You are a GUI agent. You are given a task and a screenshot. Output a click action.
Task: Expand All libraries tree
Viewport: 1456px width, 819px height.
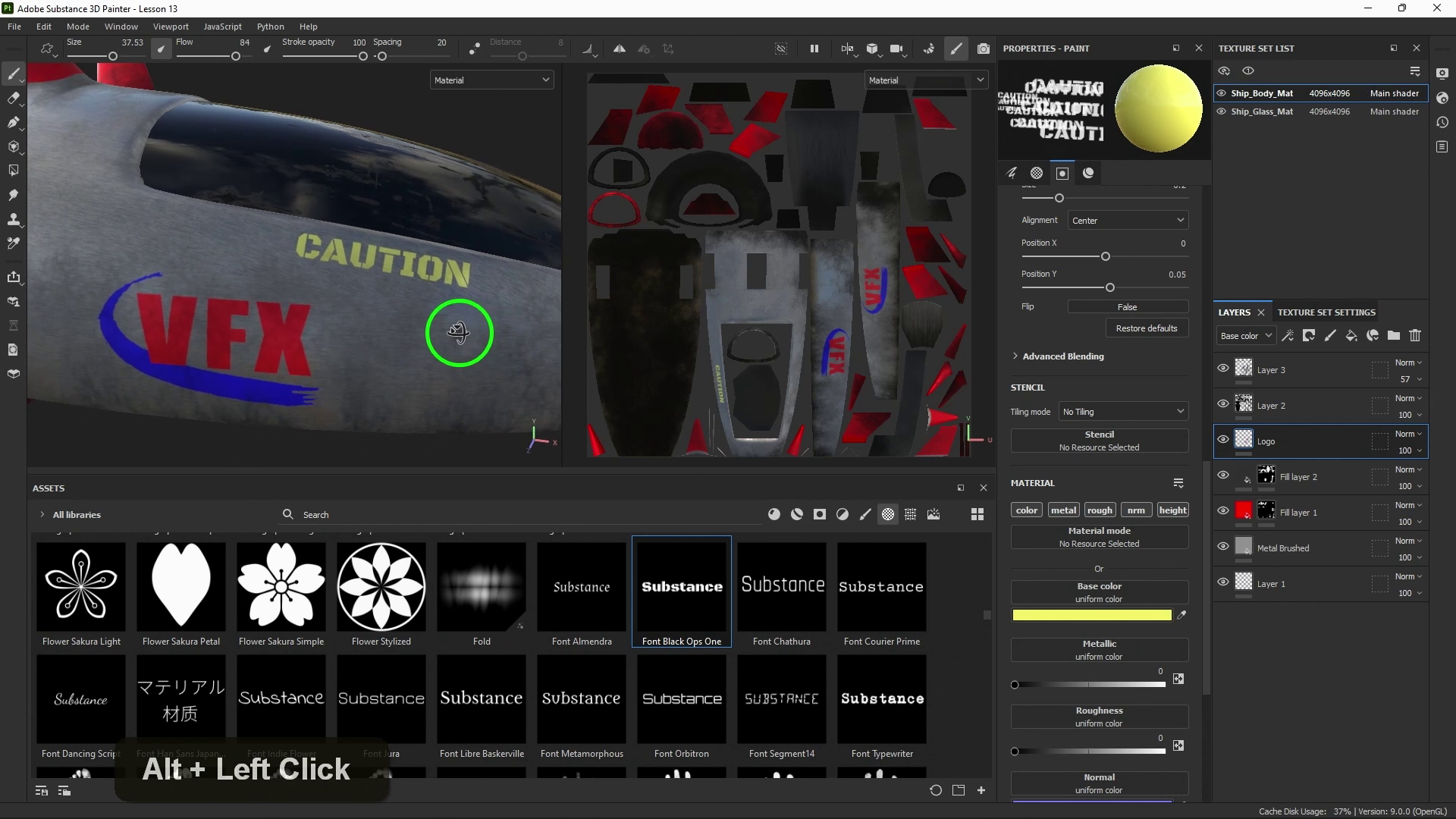click(x=42, y=514)
